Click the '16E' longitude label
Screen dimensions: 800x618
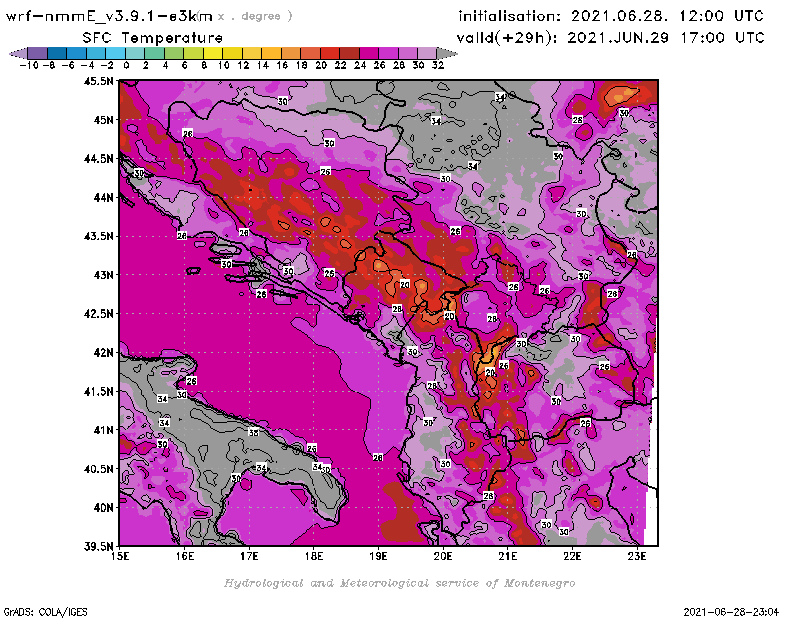click(185, 556)
